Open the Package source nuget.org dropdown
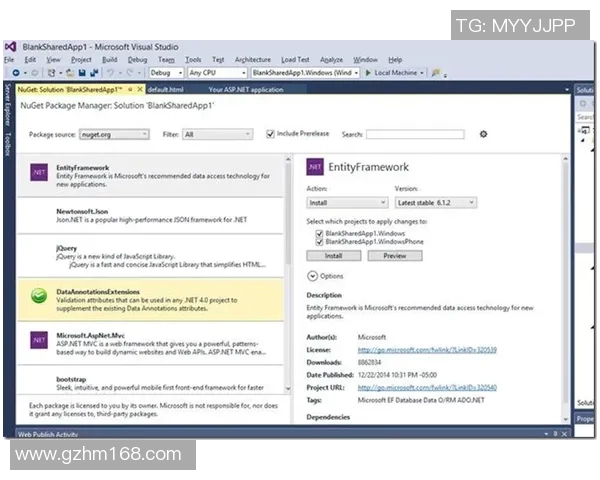 coord(114,134)
